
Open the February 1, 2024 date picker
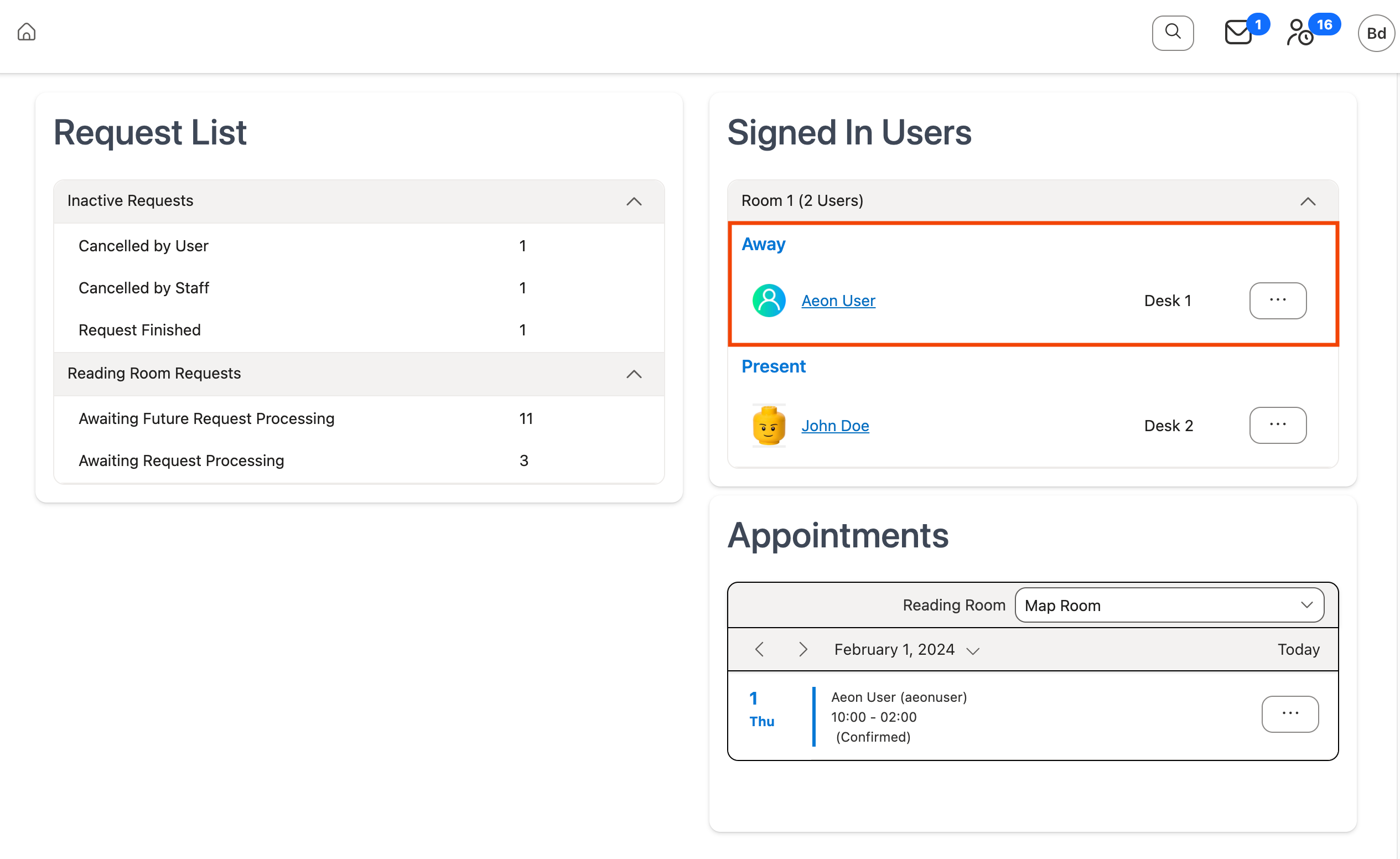pos(906,649)
